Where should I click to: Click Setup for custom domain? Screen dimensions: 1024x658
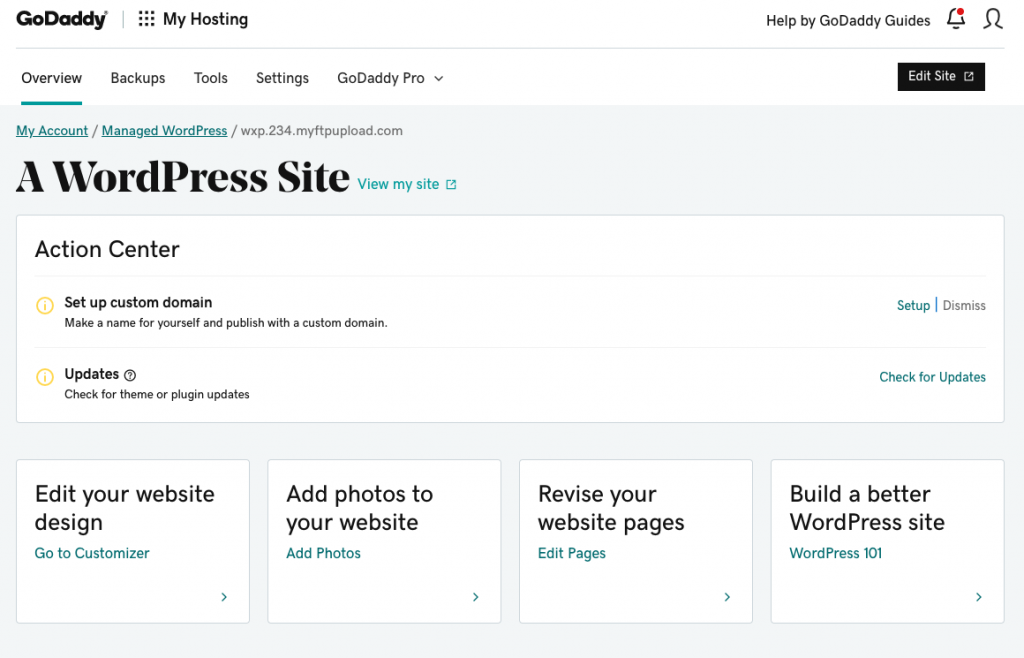coord(913,306)
